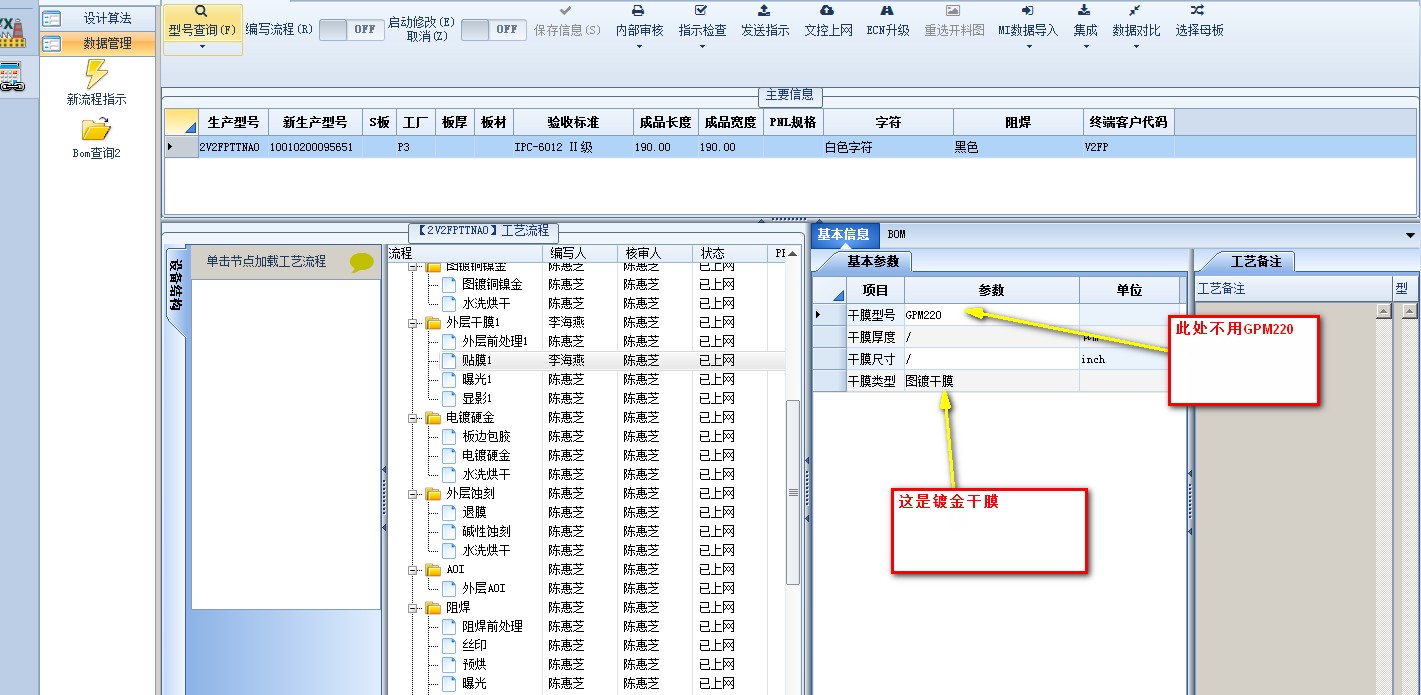1421x695 pixels.
Task: Open dropdown arrow under MI数据导入
Action: (x=1027, y=46)
